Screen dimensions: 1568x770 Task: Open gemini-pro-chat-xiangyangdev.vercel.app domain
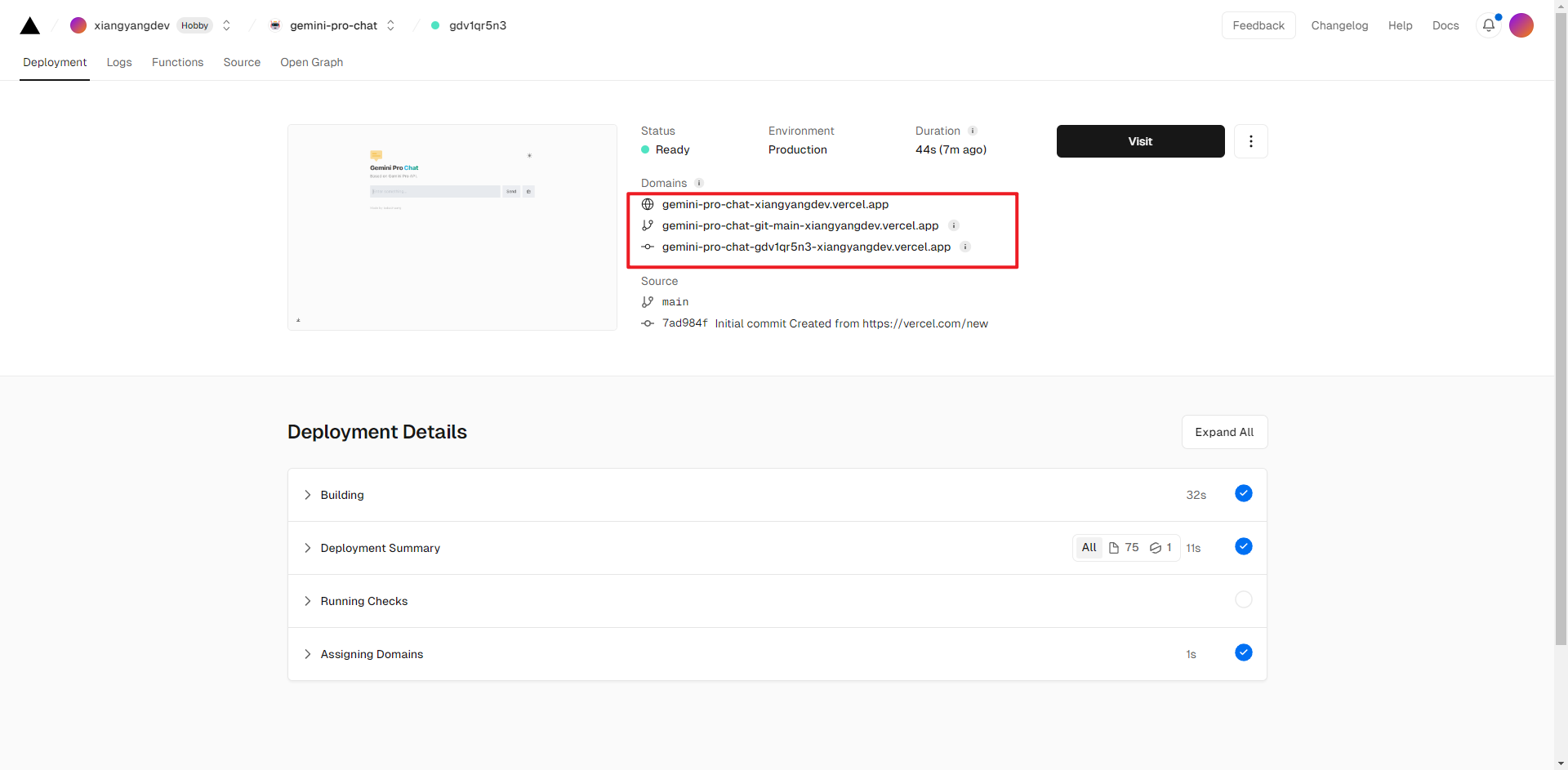[775, 204]
